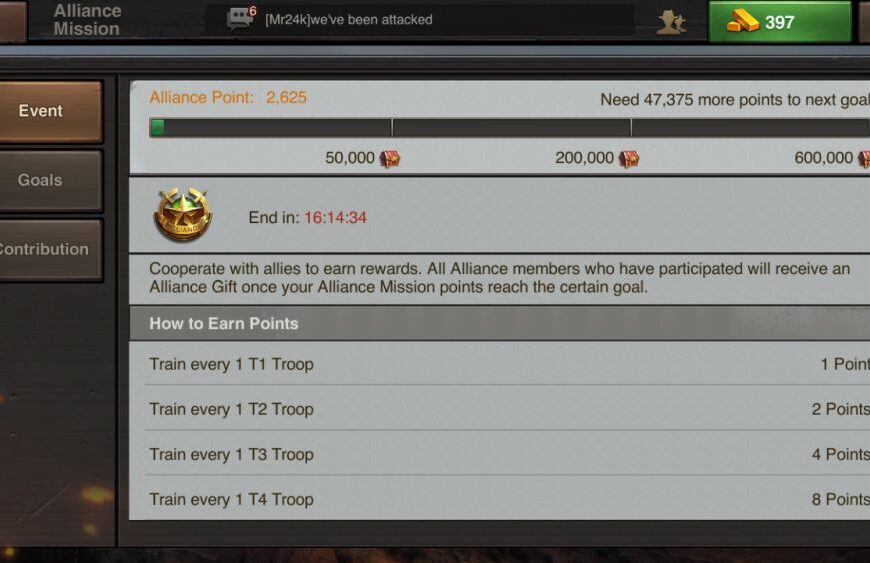Viewport: 870px width, 563px height.
Task: Click the green progress fill on bar
Action: click(x=158, y=128)
